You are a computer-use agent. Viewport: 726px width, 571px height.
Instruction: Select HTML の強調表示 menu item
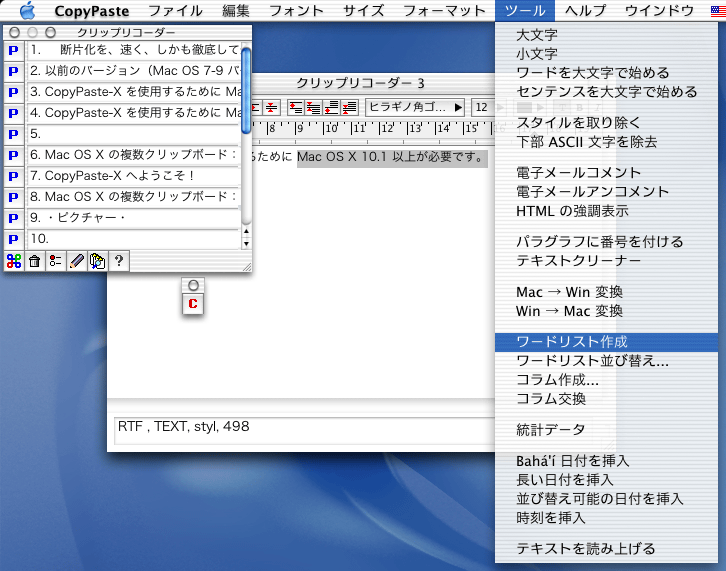(607, 211)
